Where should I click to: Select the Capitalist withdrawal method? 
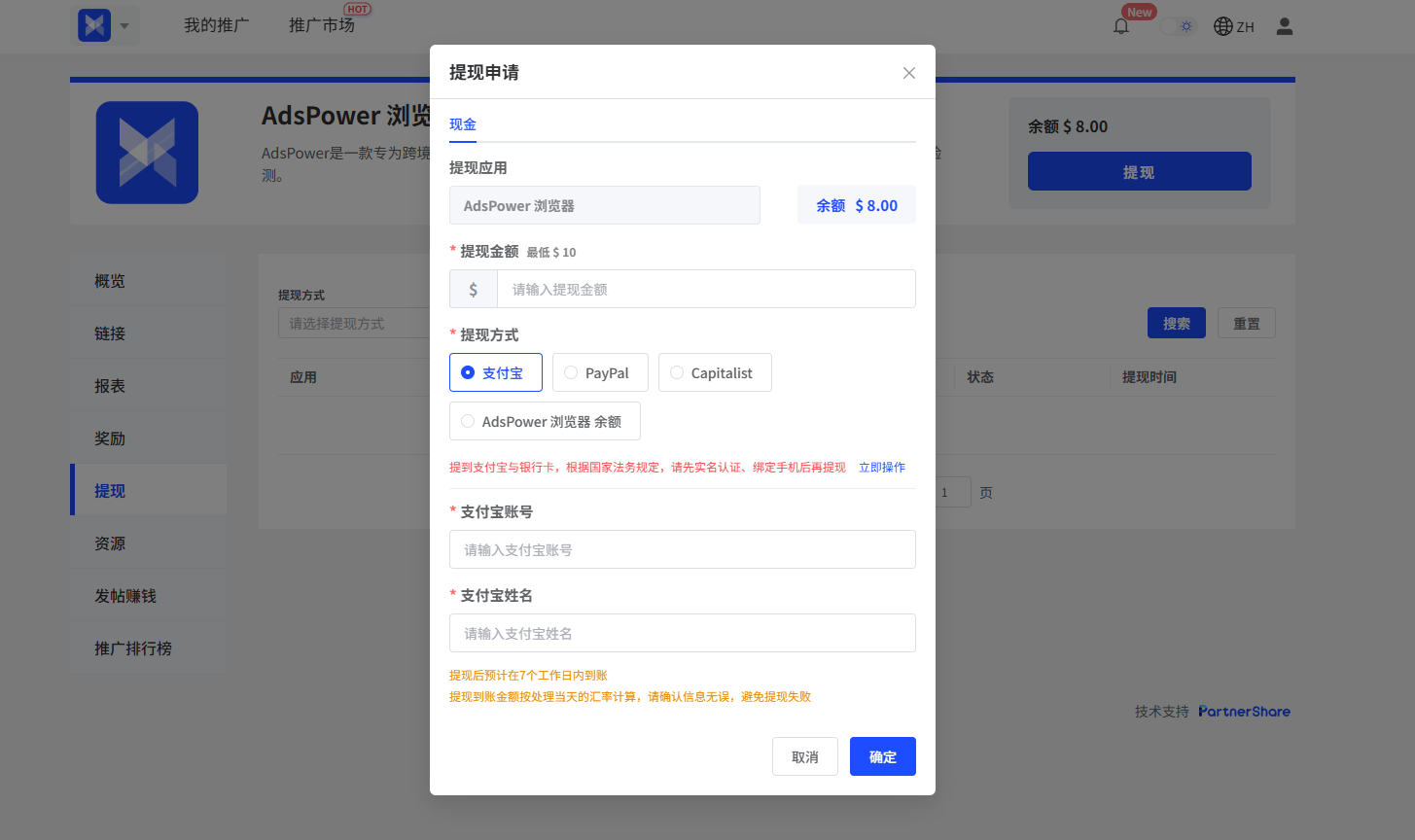coord(715,372)
